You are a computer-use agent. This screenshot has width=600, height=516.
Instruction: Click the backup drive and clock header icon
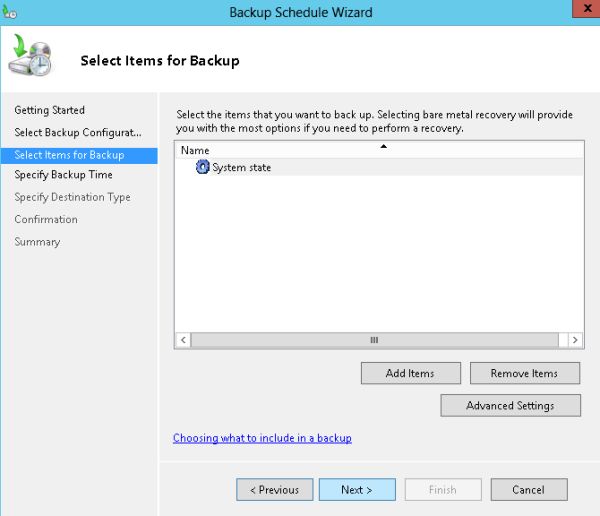pyautogui.click(x=30, y=55)
